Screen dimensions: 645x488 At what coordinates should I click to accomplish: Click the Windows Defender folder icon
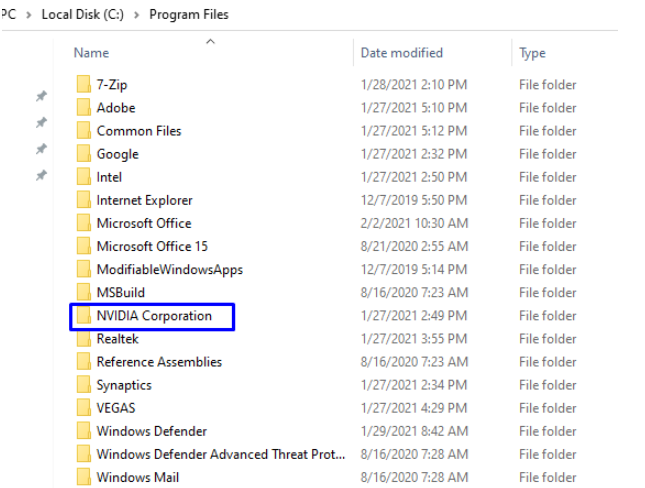(84, 430)
